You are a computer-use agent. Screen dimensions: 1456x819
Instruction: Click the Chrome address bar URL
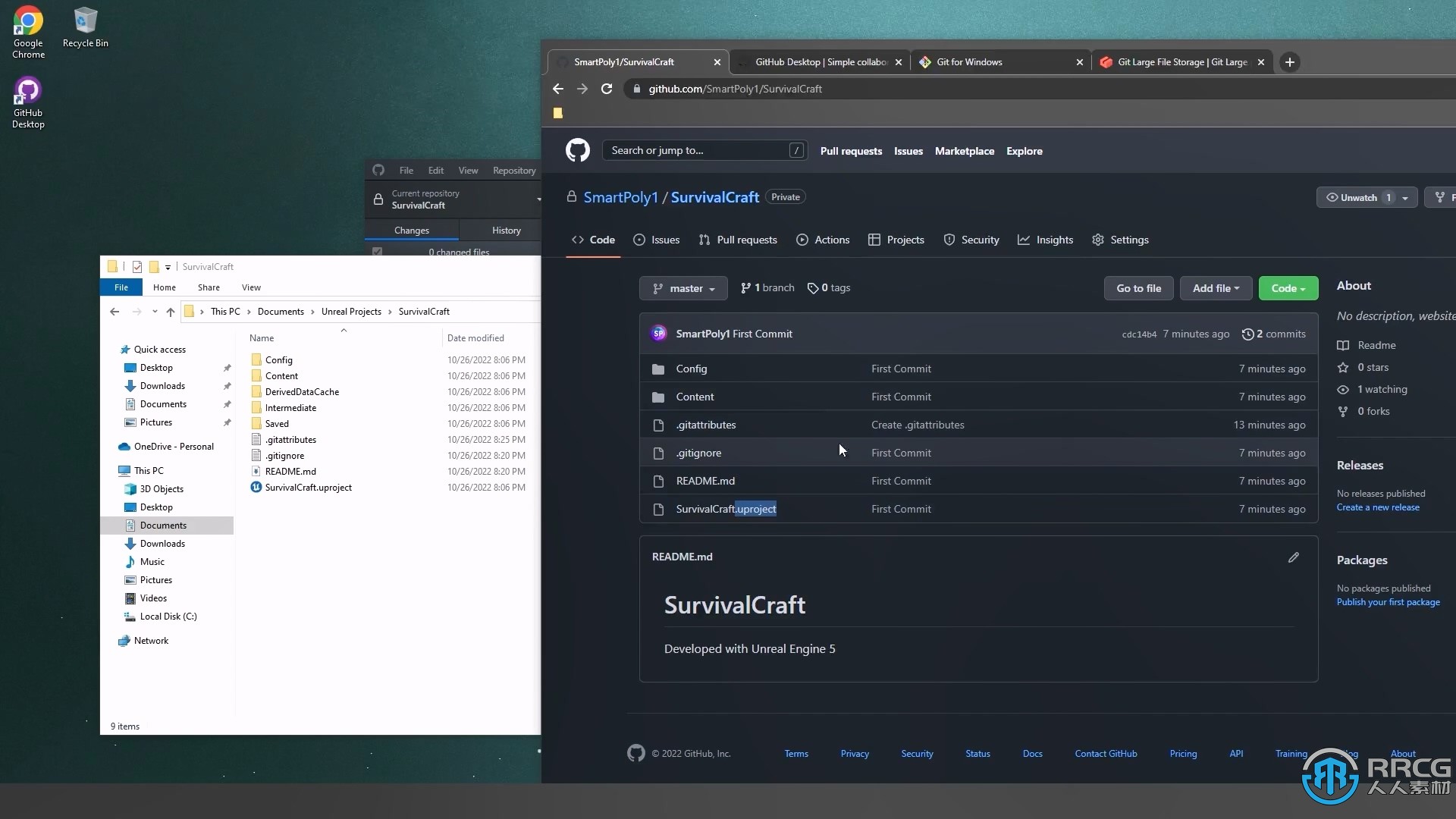click(x=735, y=89)
